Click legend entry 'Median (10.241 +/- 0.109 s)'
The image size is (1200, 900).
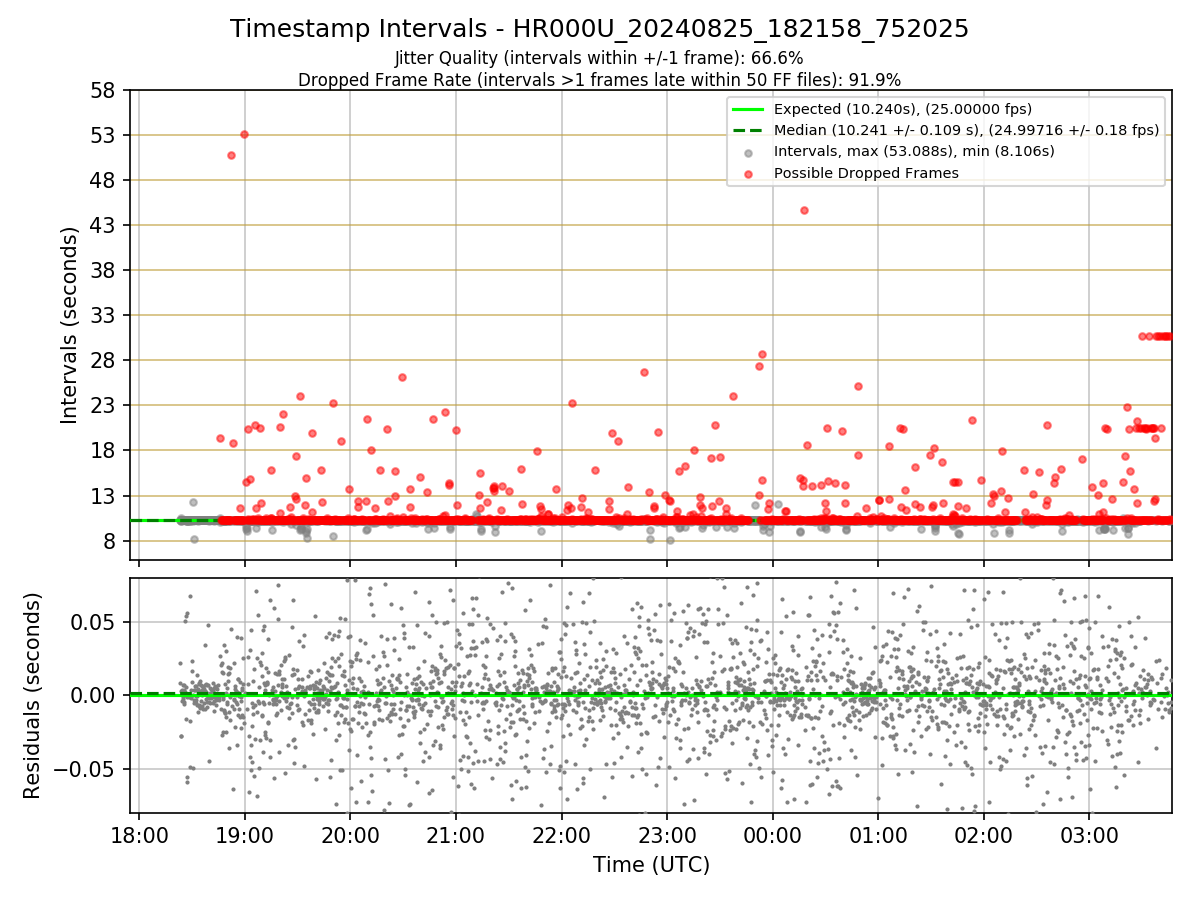click(966, 130)
